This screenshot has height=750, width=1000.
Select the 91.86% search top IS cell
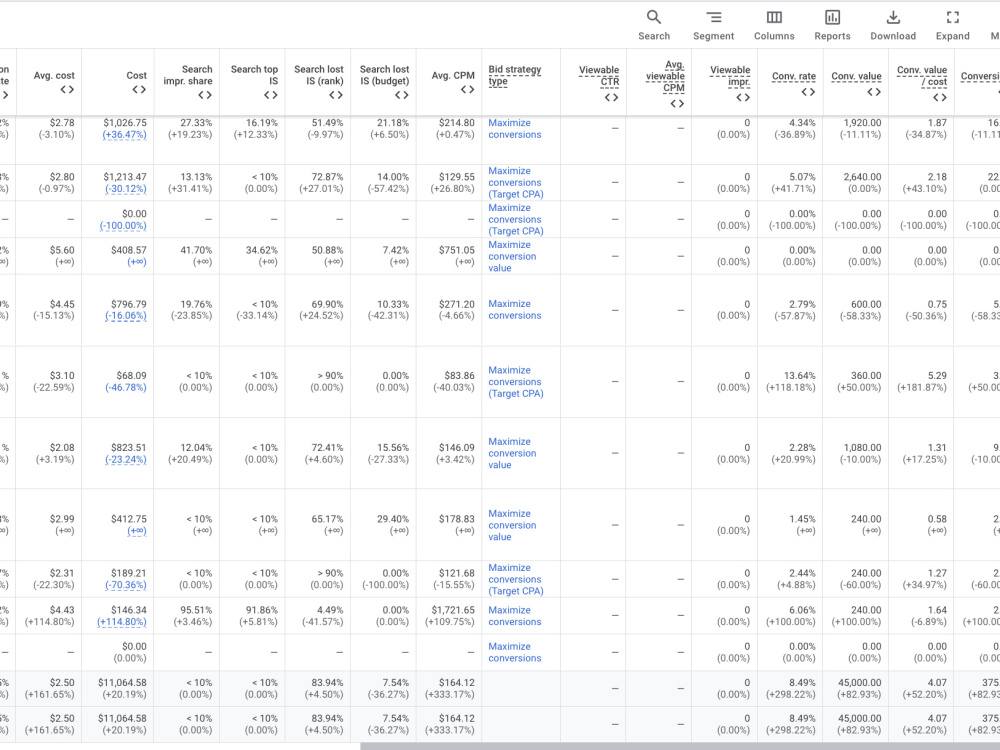click(252, 615)
